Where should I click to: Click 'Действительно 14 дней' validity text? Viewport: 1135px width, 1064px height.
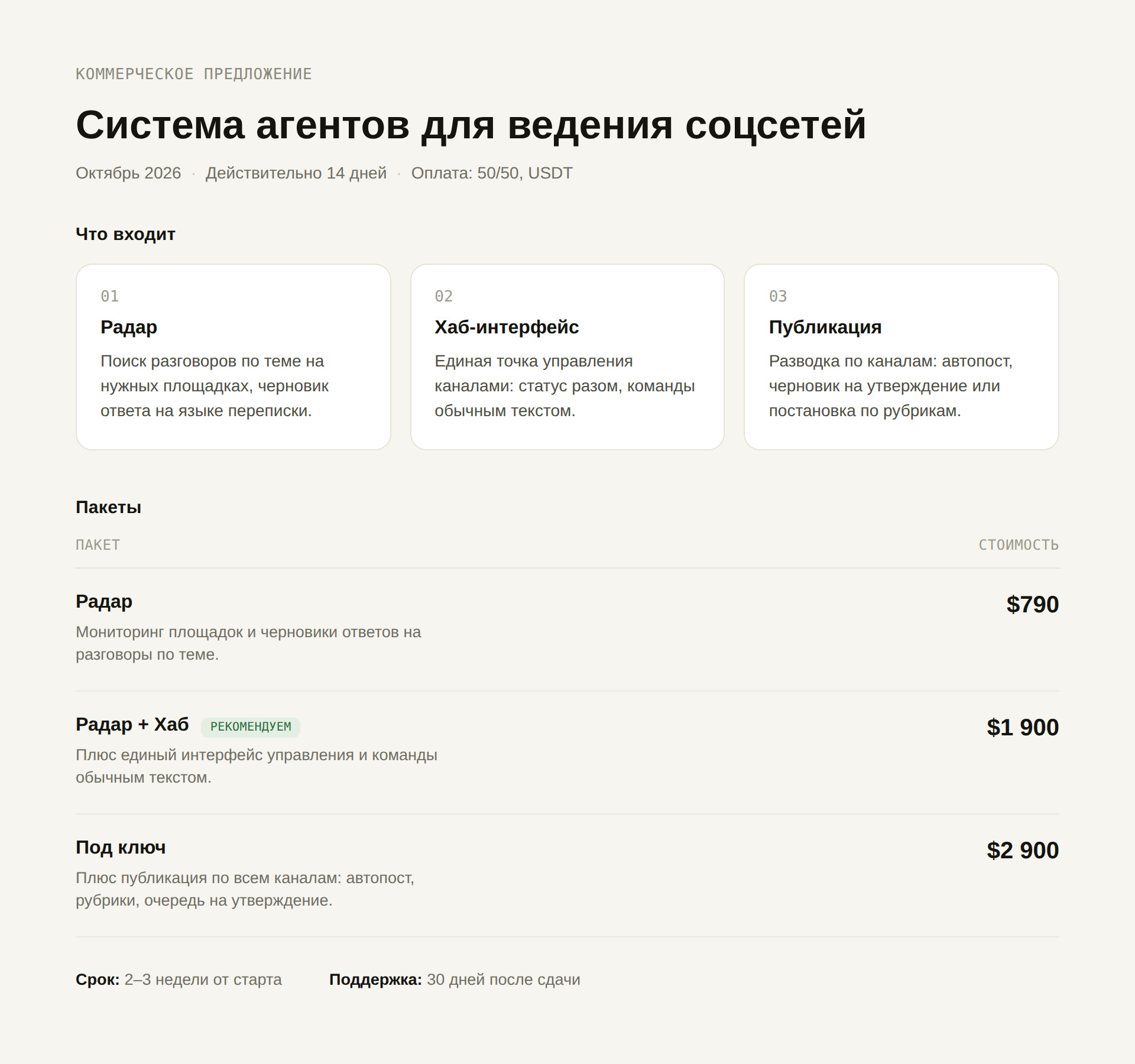click(x=296, y=173)
